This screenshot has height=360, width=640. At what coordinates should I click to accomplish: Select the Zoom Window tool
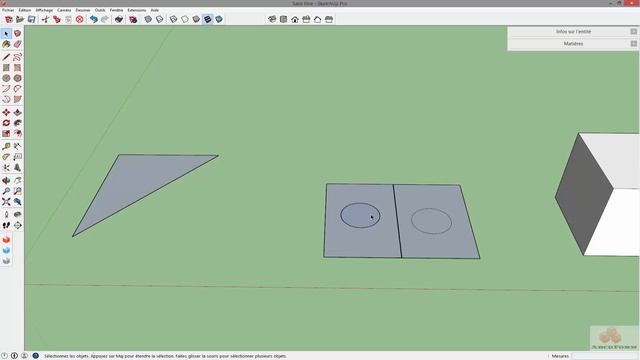(x=17, y=191)
